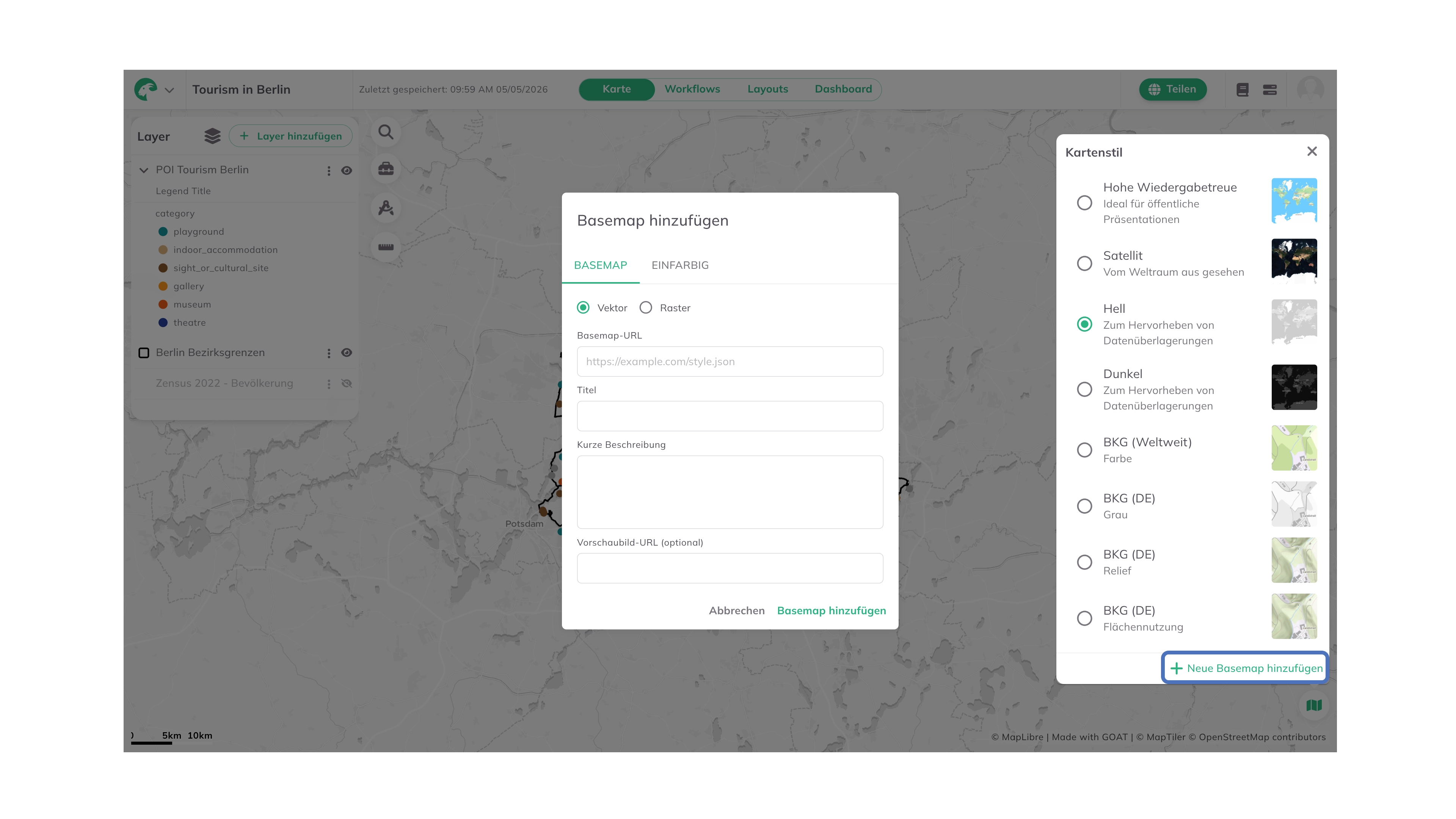Open the documentation book icon
Image resolution: width=1456 pixels, height=819 pixels.
pos(1243,89)
